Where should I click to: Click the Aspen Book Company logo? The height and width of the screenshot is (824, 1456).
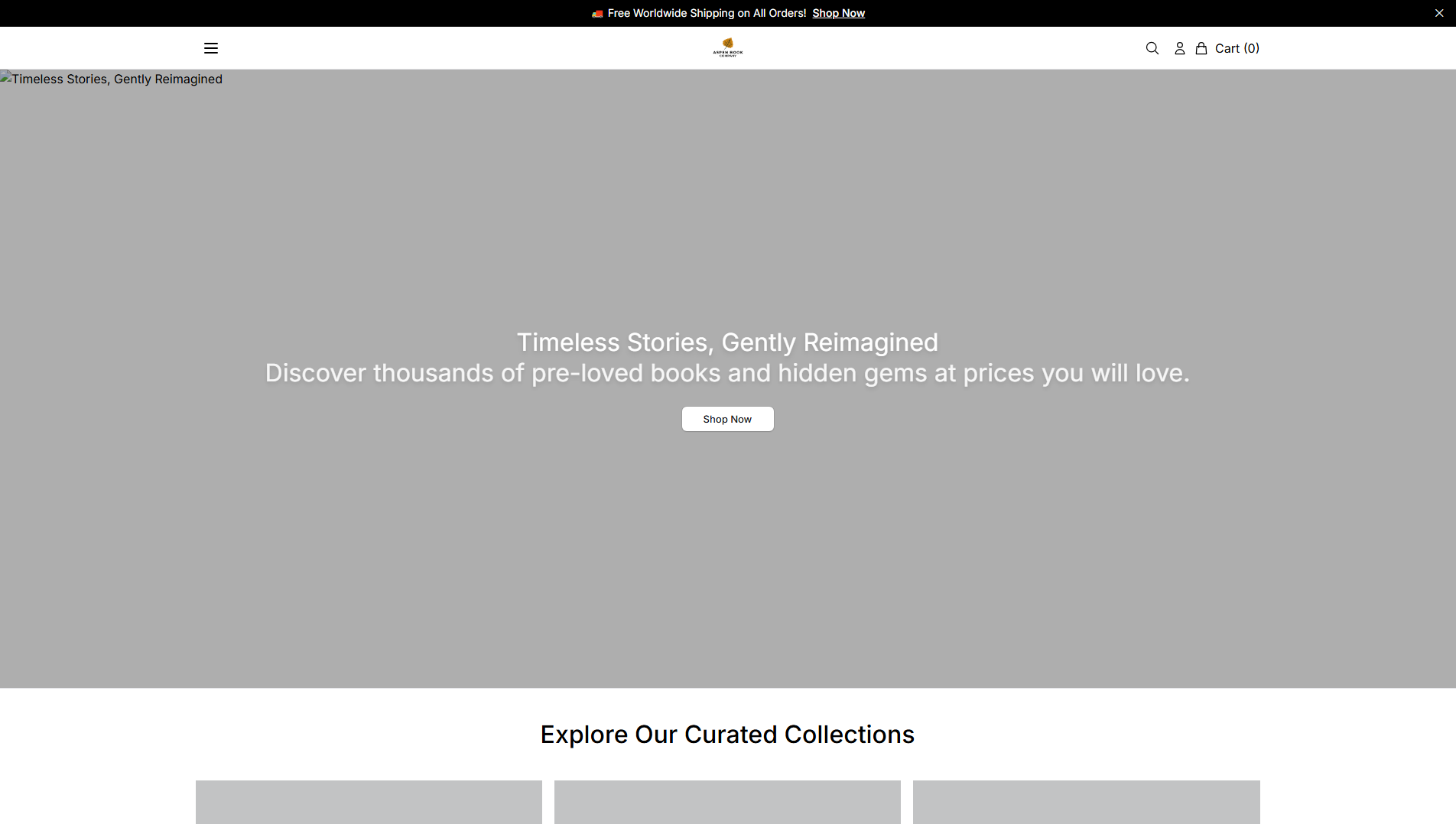point(728,47)
